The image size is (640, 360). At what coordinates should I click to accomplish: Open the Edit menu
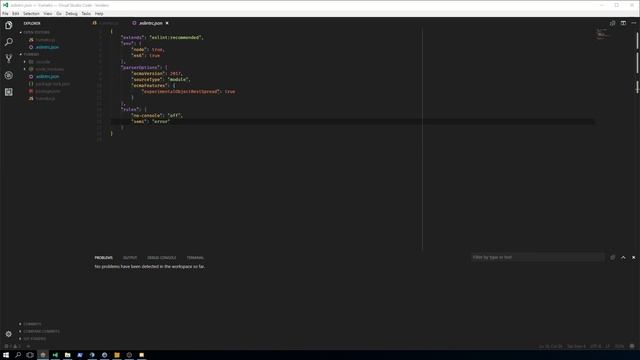click(16, 13)
